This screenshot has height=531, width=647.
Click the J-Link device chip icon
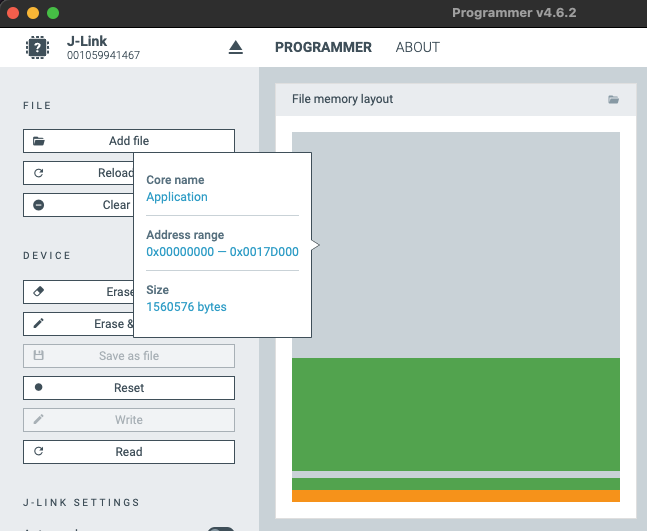(x=38, y=47)
